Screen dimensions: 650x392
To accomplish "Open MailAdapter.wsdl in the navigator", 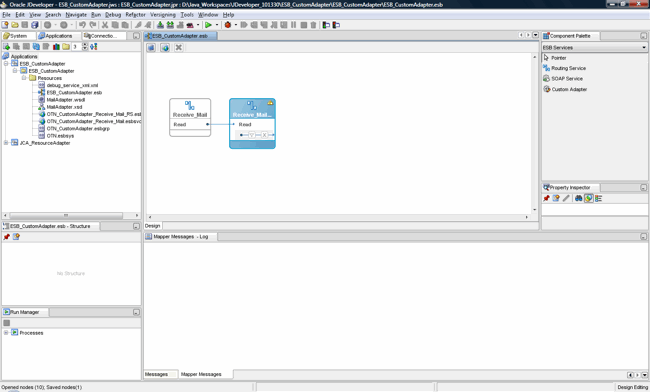I will [x=65, y=99].
